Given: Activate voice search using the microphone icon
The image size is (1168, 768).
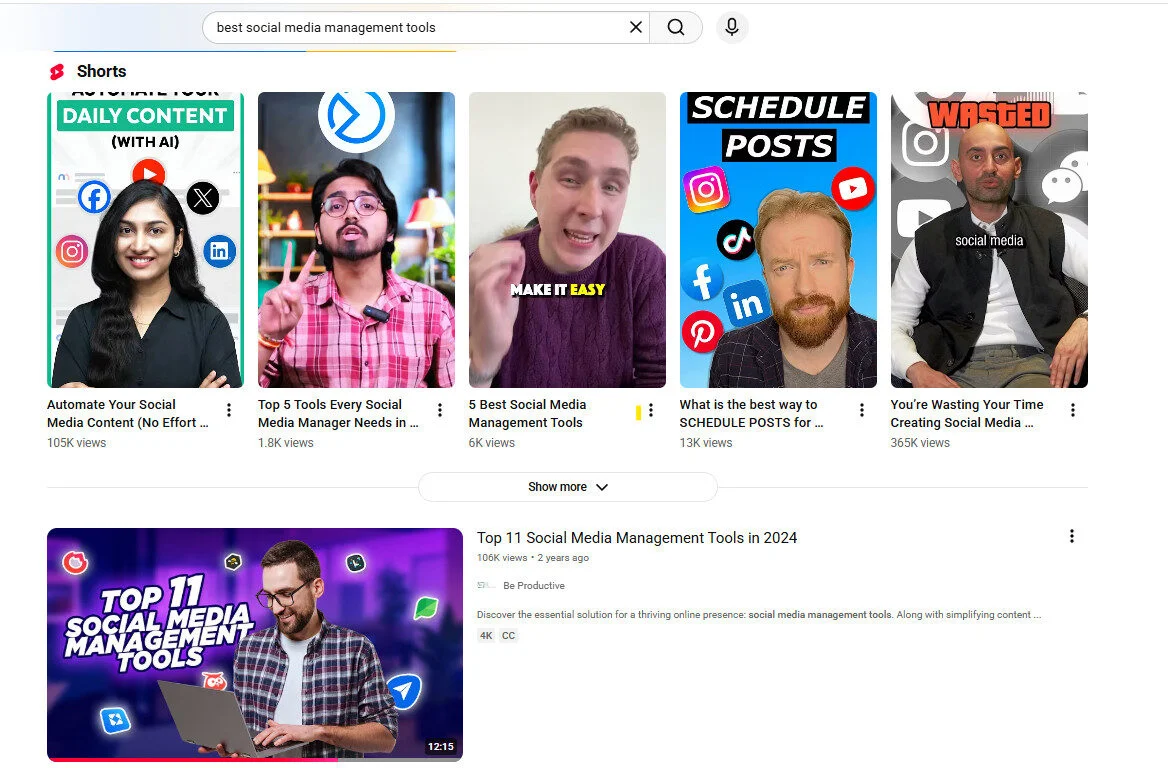Looking at the screenshot, I should tap(732, 27).
